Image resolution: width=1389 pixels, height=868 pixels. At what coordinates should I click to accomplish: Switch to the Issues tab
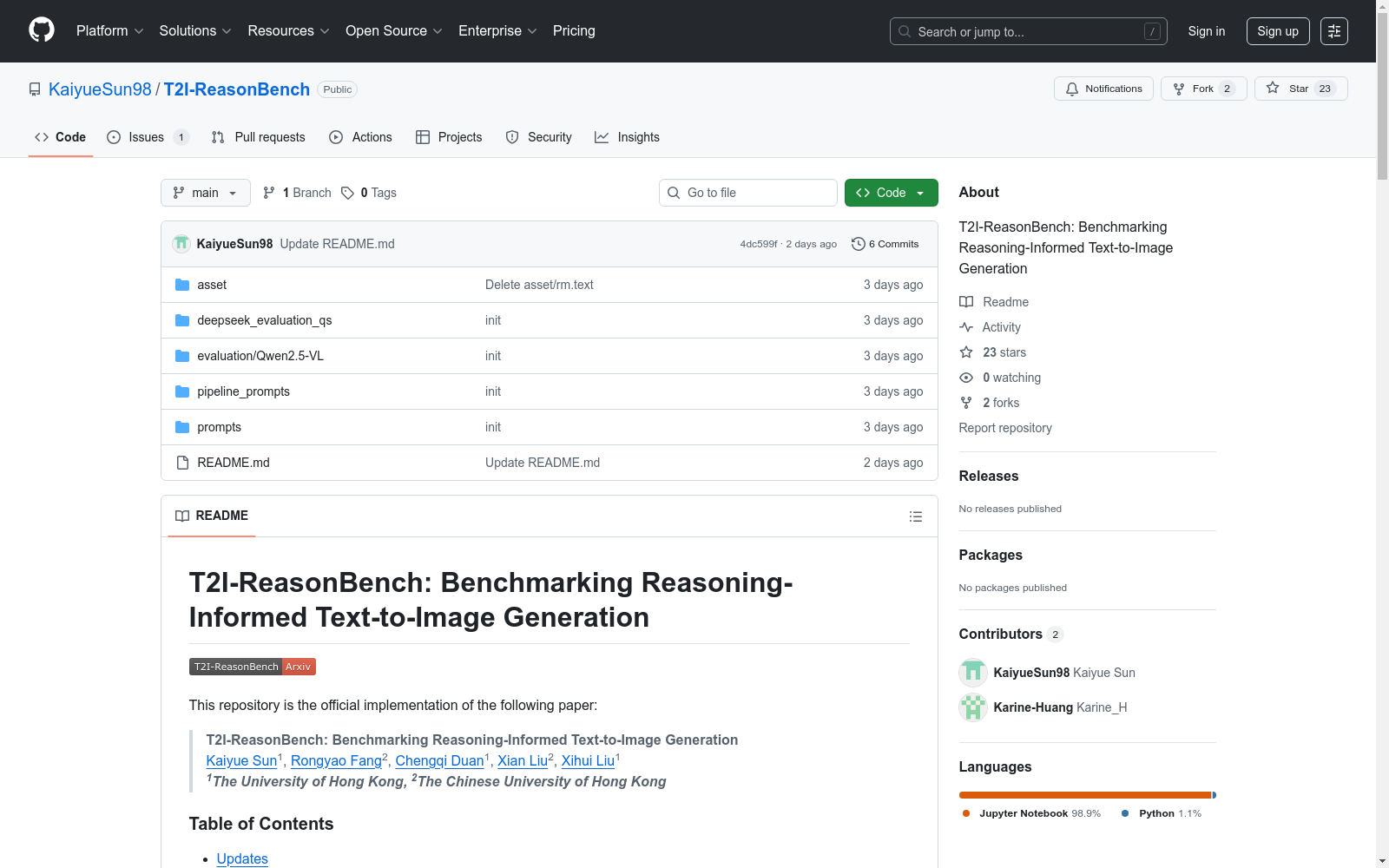click(x=148, y=137)
